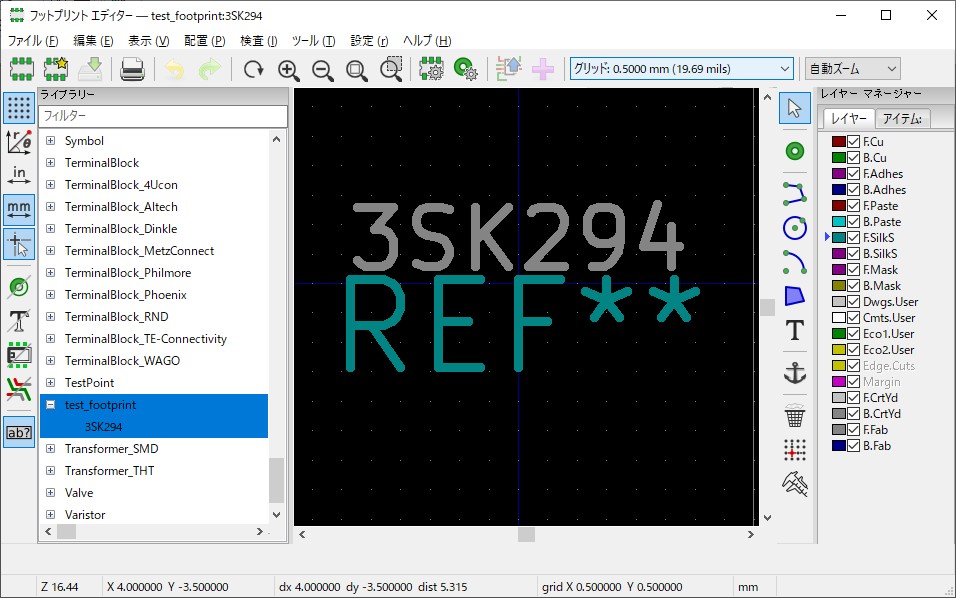The image size is (956, 598).
Task: Hide the F.Fab layer via checkbox
Action: click(x=854, y=430)
